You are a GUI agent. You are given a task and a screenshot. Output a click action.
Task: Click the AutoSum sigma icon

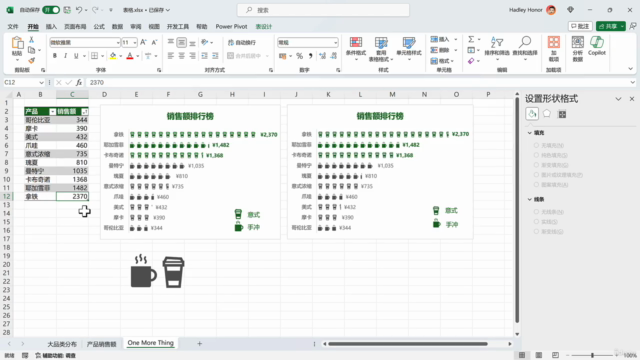click(471, 39)
